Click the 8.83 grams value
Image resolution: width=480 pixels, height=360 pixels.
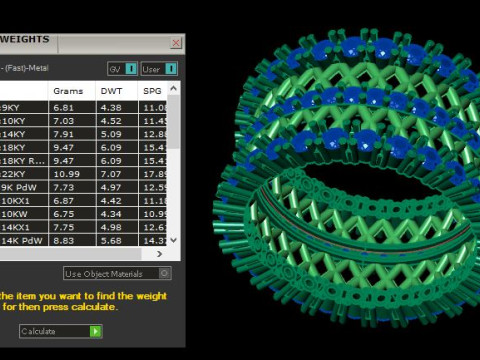click(x=64, y=241)
